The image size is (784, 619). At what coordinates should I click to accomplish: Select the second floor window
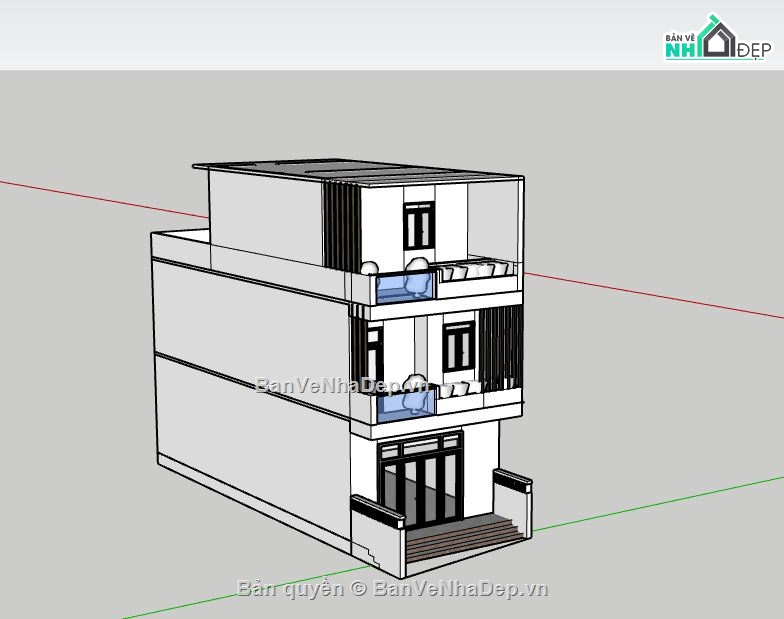(x=458, y=348)
